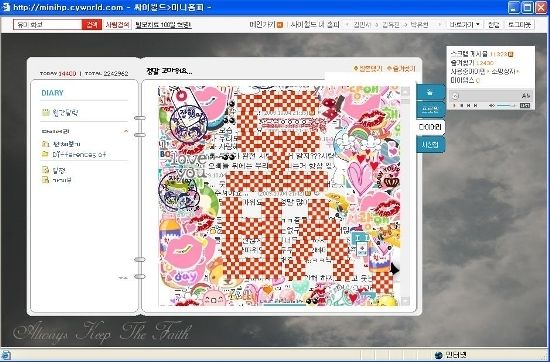Open the 데이터스 link in the side widget
The height and width of the screenshot is (362, 550).
pos(462,80)
